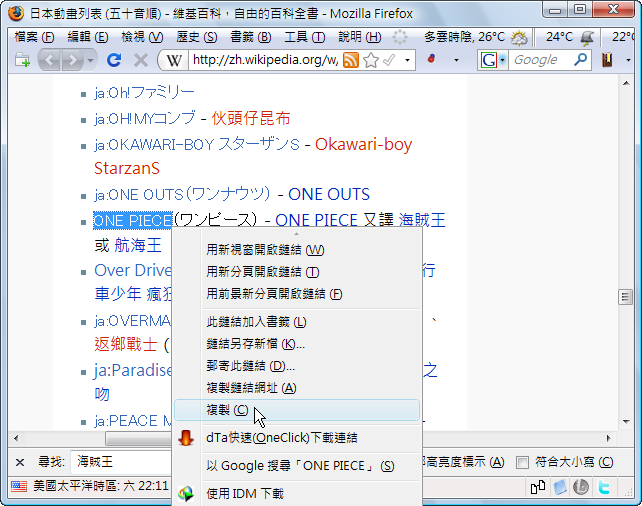Screen dimensions: 642x506
Task: Select 郵寄此鏈結 (D)...
Action: point(297,366)
